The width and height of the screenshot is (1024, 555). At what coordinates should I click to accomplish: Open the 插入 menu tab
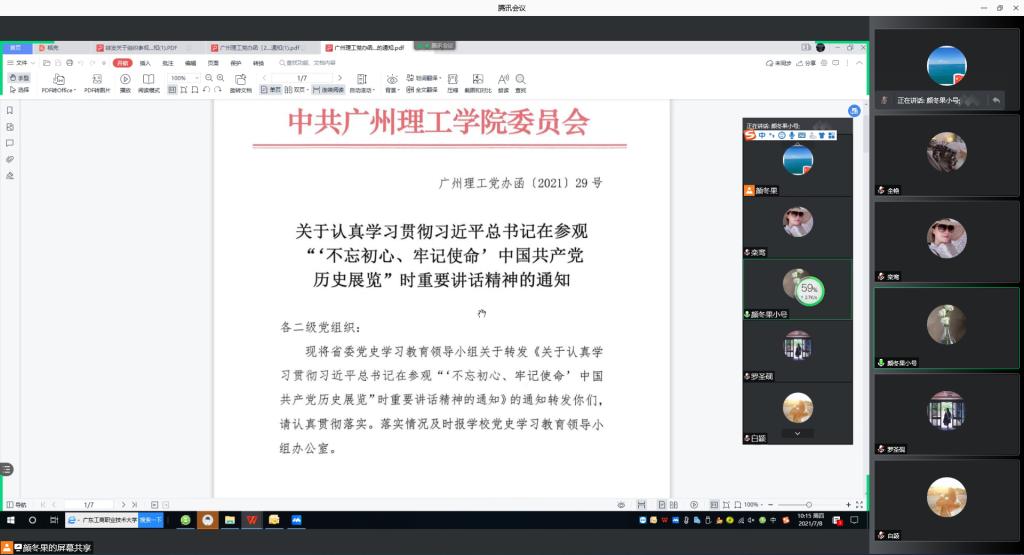(146, 63)
